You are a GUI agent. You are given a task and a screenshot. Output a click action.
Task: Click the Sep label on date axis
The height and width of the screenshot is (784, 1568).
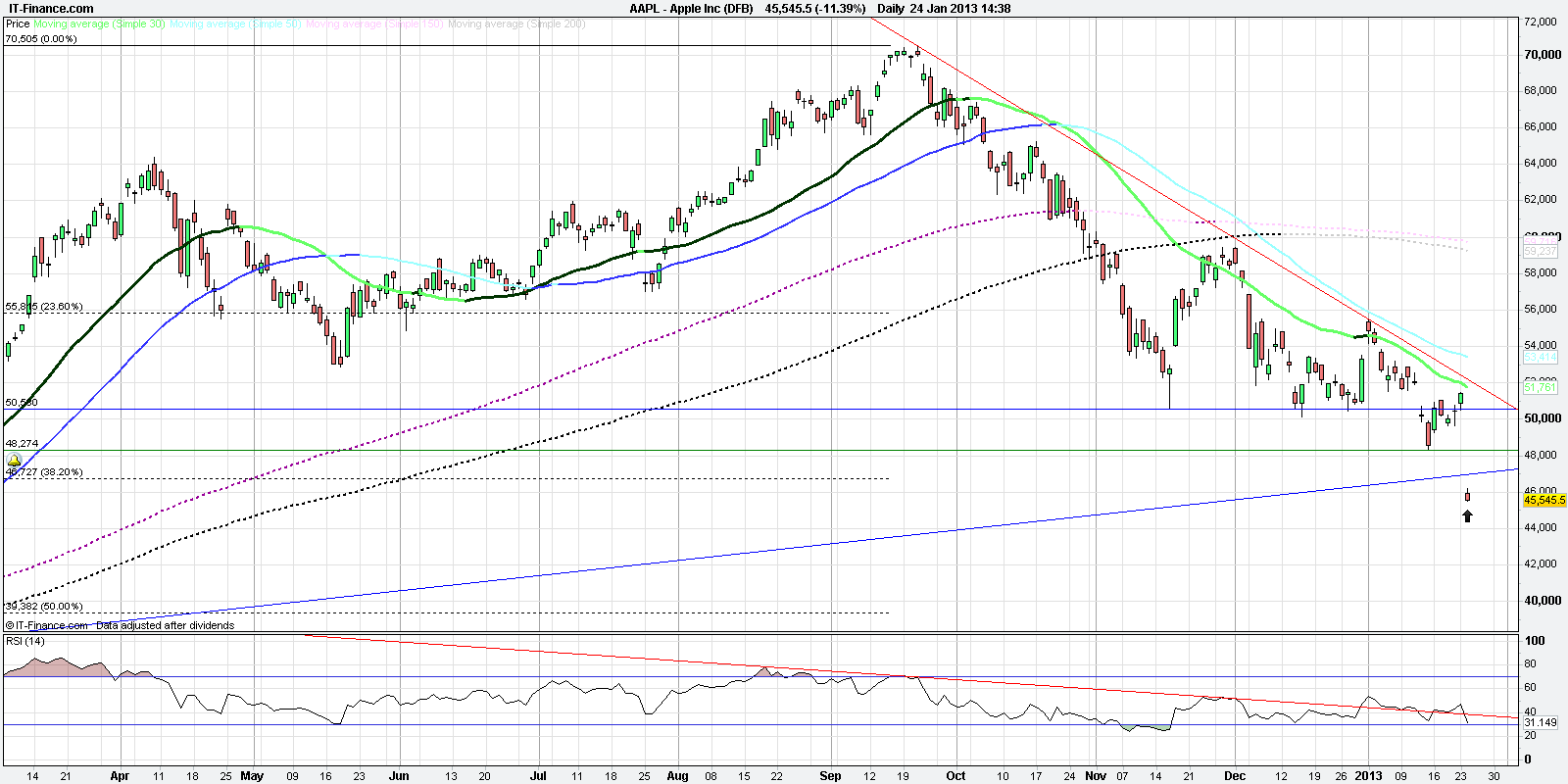[830, 775]
